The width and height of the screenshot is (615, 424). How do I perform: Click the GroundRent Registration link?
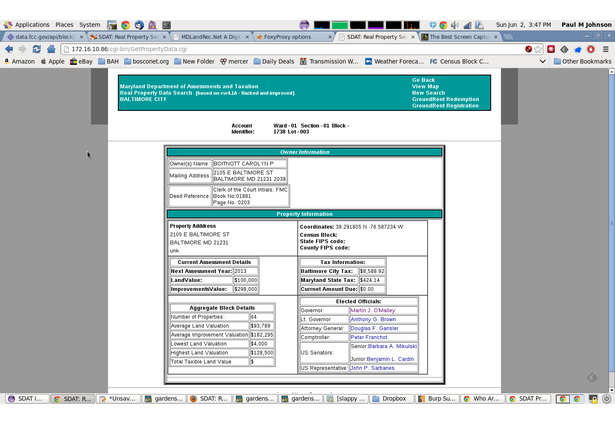445,106
